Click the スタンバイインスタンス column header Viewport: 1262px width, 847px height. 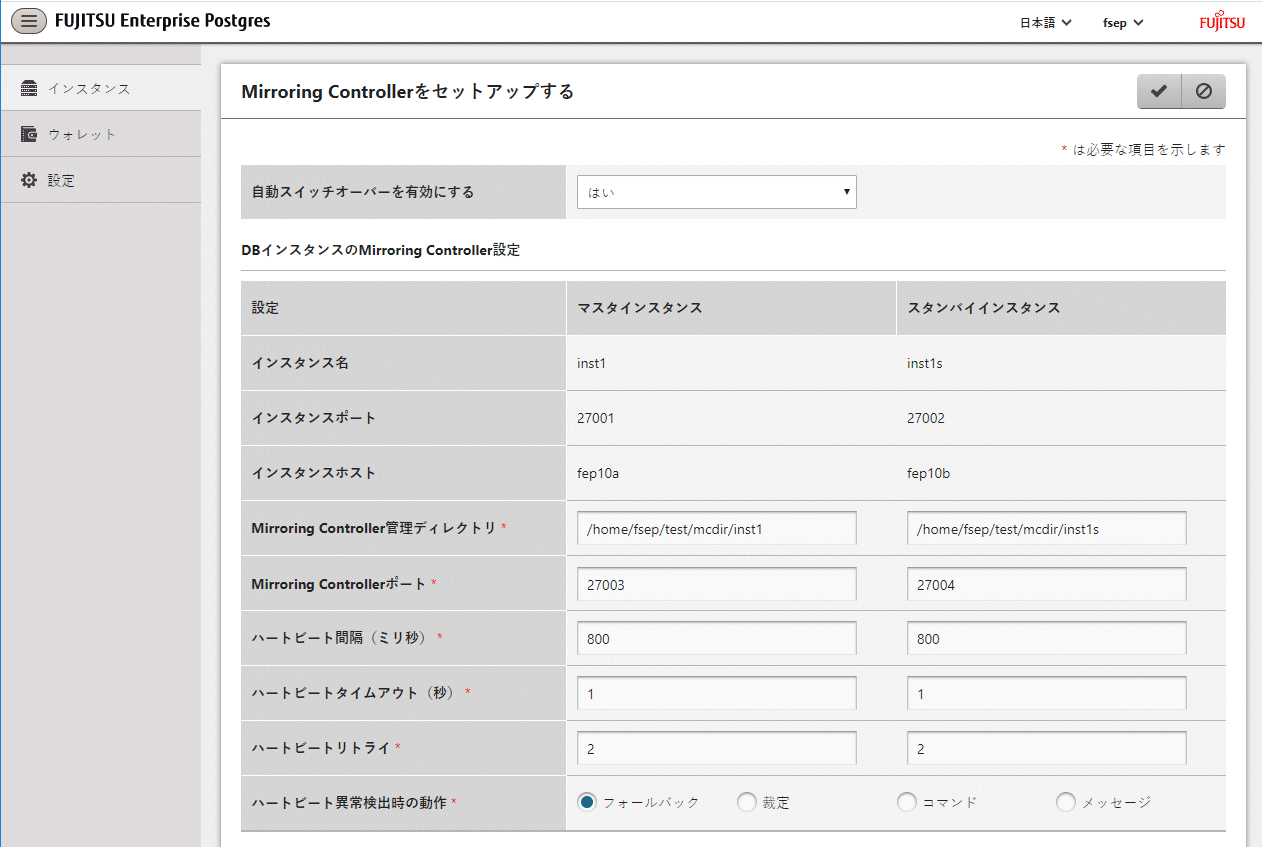tap(984, 308)
